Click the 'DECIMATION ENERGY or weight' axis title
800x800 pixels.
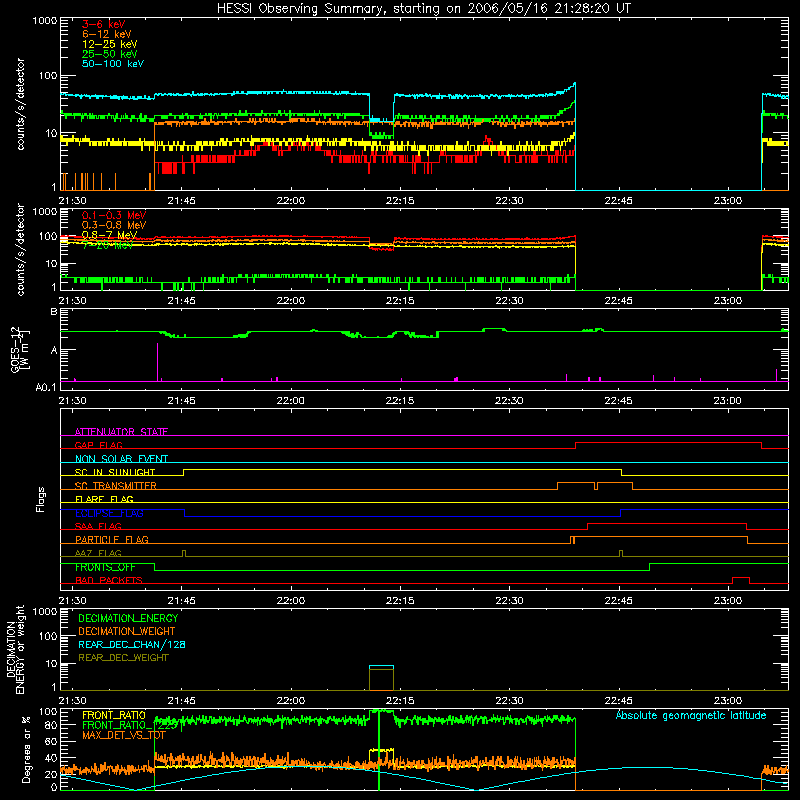click(x=15, y=649)
